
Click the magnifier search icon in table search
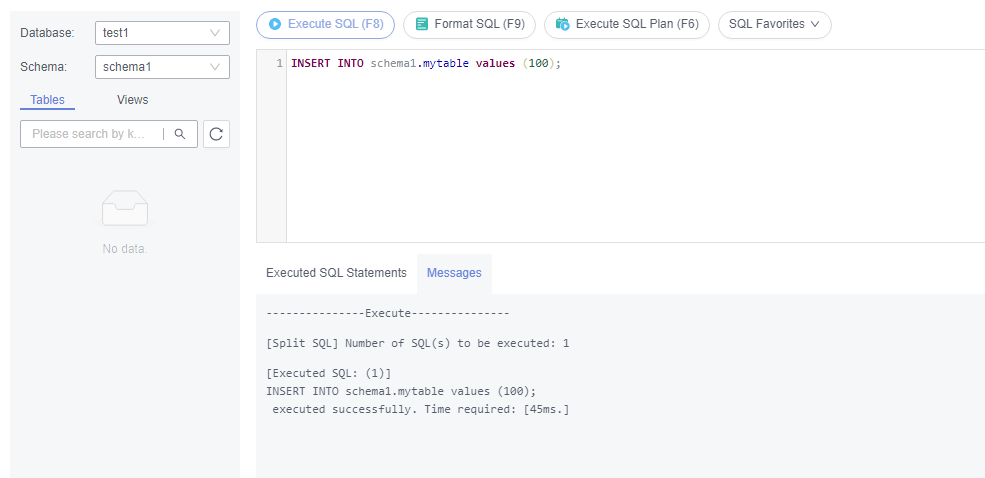(180, 134)
